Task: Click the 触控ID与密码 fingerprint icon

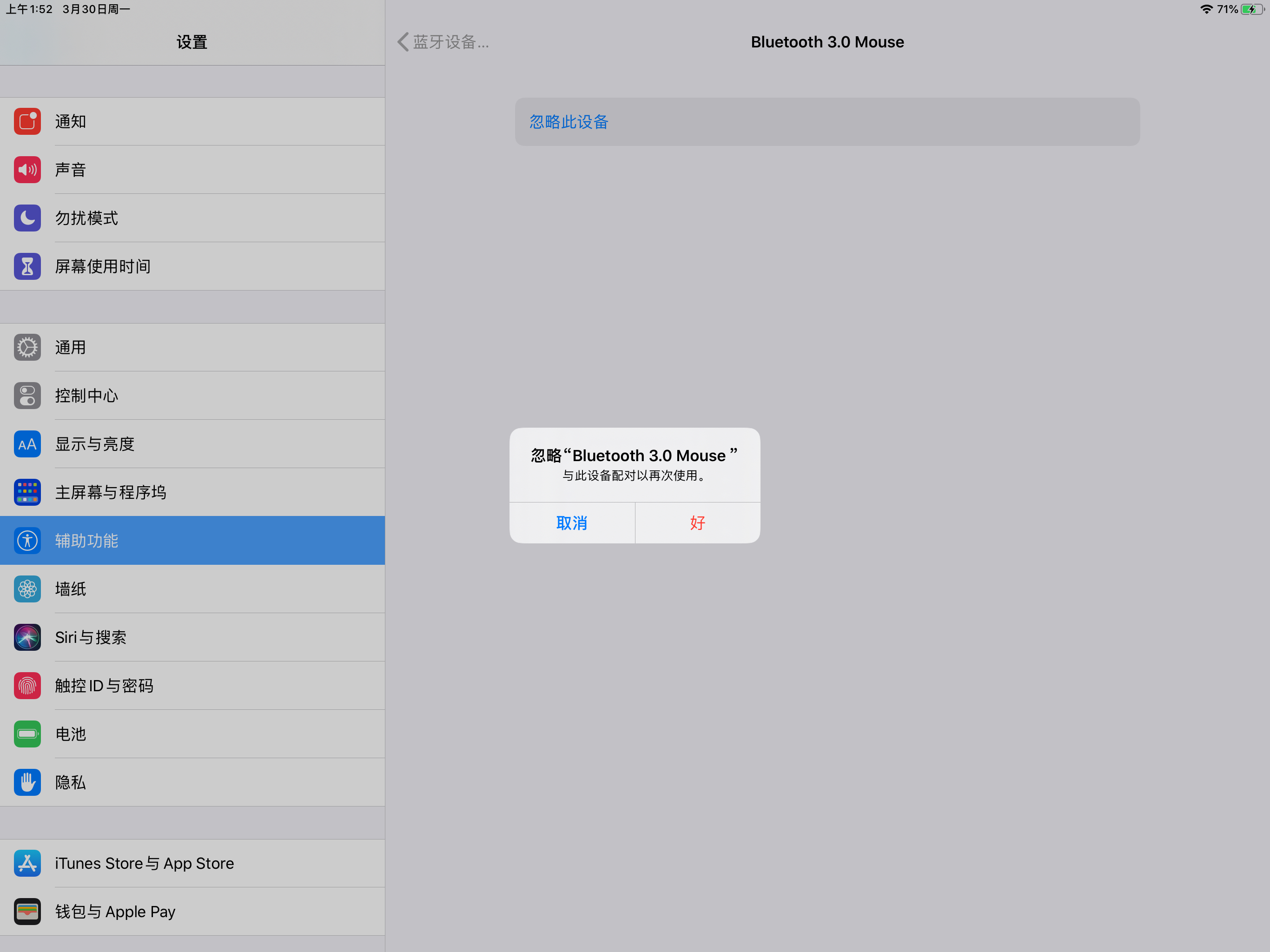Action: [x=27, y=686]
